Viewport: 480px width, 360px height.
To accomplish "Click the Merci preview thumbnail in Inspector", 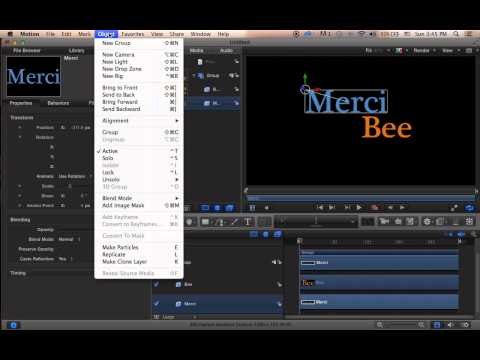I will pos(34,76).
